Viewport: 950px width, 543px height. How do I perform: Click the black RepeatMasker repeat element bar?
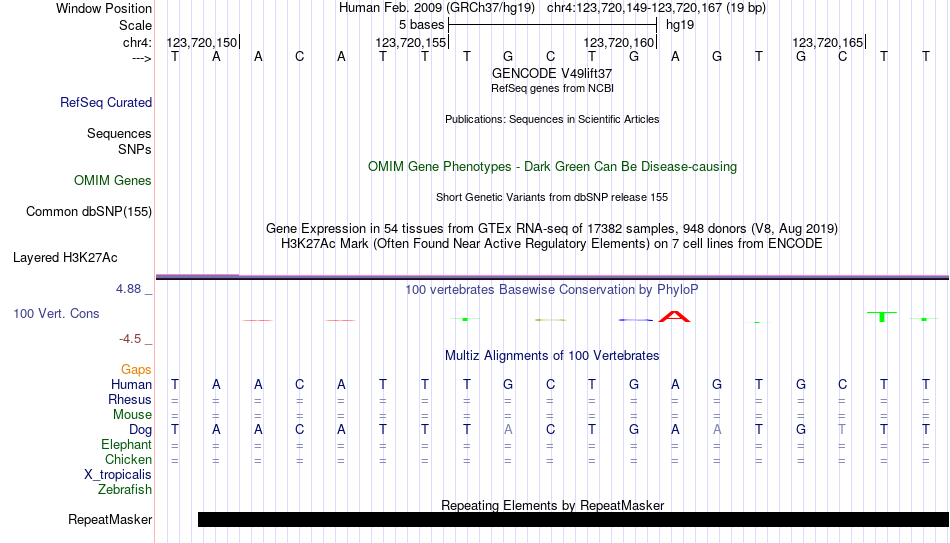[x=573, y=519]
